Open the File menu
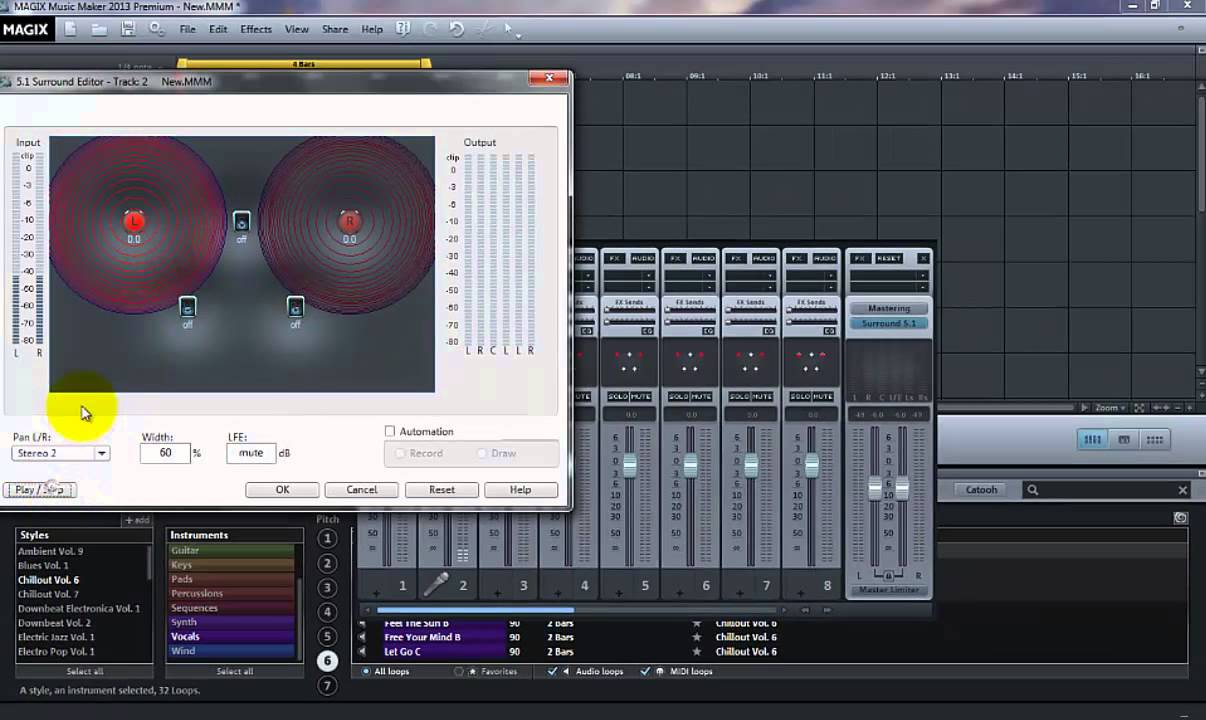Image resolution: width=1206 pixels, height=720 pixels. pyautogui.click(x=187, y=29)
